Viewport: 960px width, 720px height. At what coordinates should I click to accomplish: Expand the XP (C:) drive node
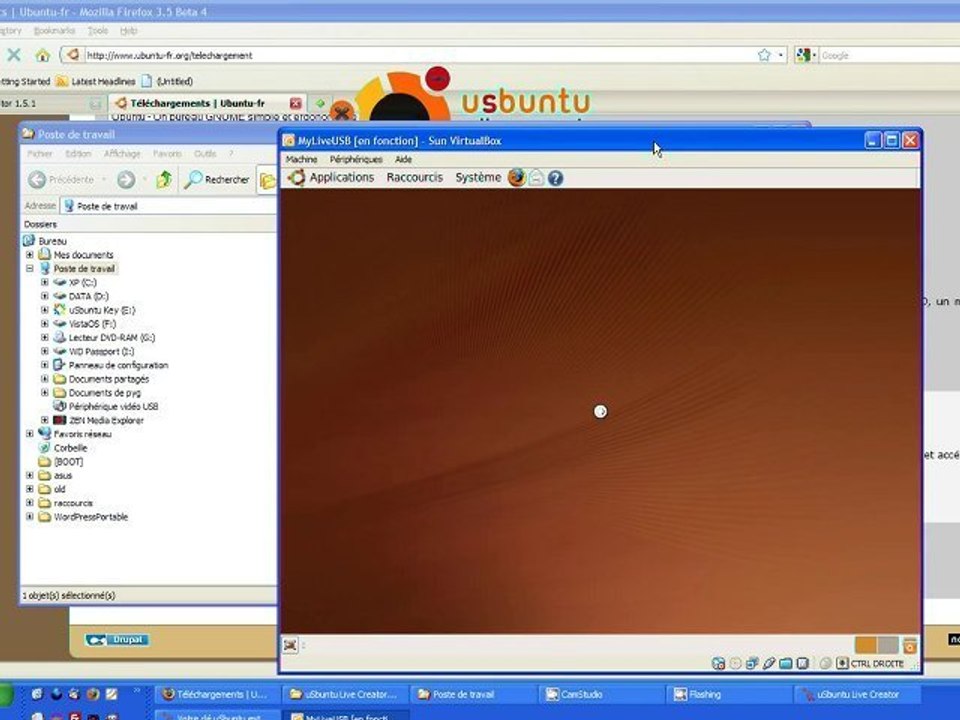(45, 282)
